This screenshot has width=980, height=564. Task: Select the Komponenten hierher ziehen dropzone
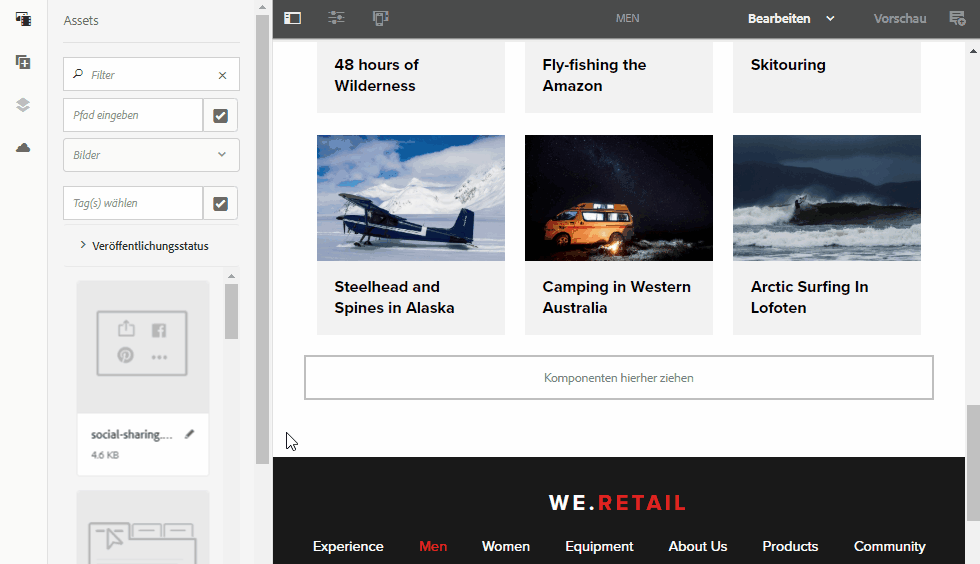click(x=619, y=378)
